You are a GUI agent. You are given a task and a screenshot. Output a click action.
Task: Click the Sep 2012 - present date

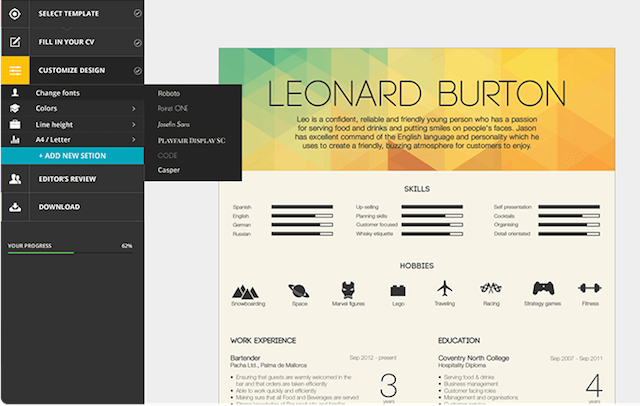pyautogui.click(x=373, y=358)
